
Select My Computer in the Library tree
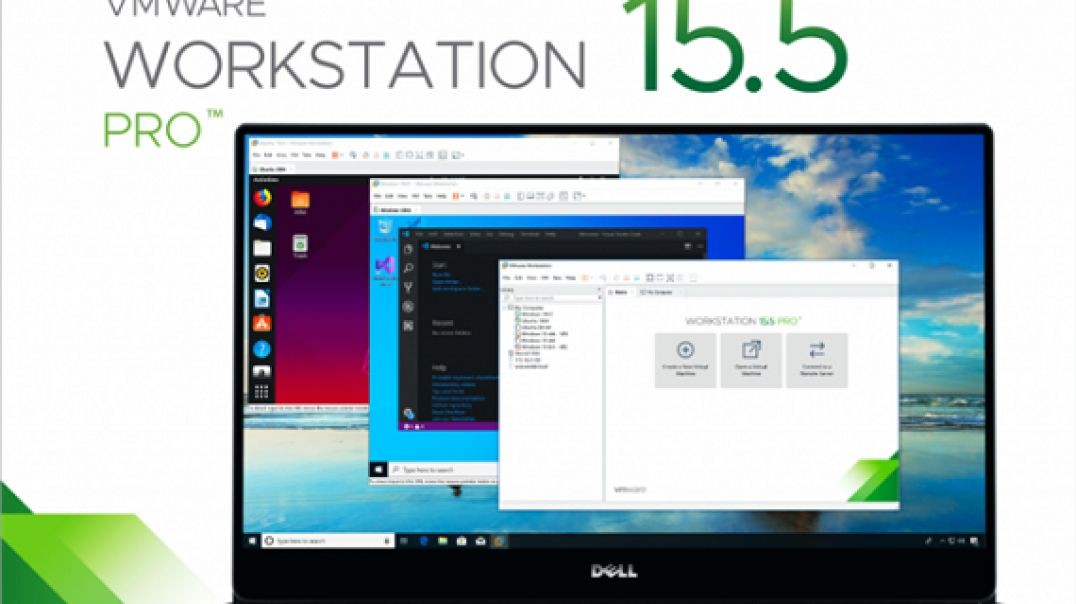tap(528, 308)
